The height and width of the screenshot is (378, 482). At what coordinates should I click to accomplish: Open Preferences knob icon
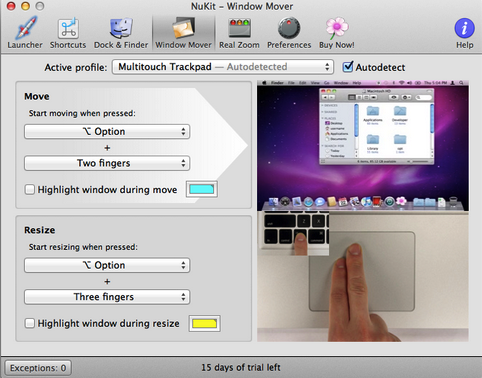point(289,33)
